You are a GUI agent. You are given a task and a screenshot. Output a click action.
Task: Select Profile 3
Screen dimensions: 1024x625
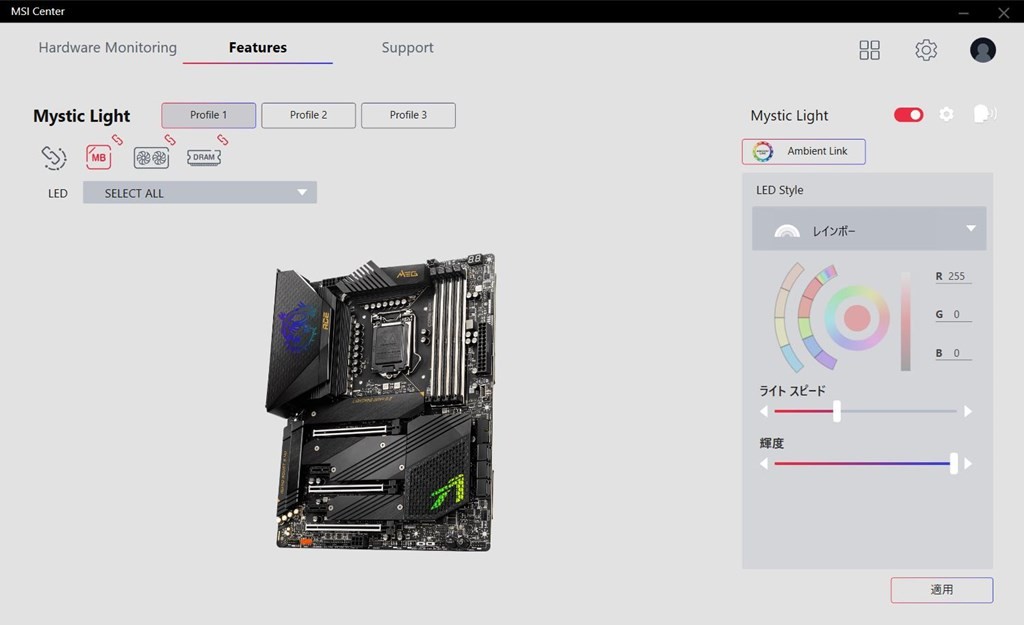pyautogui.click(x=409, y=115)
